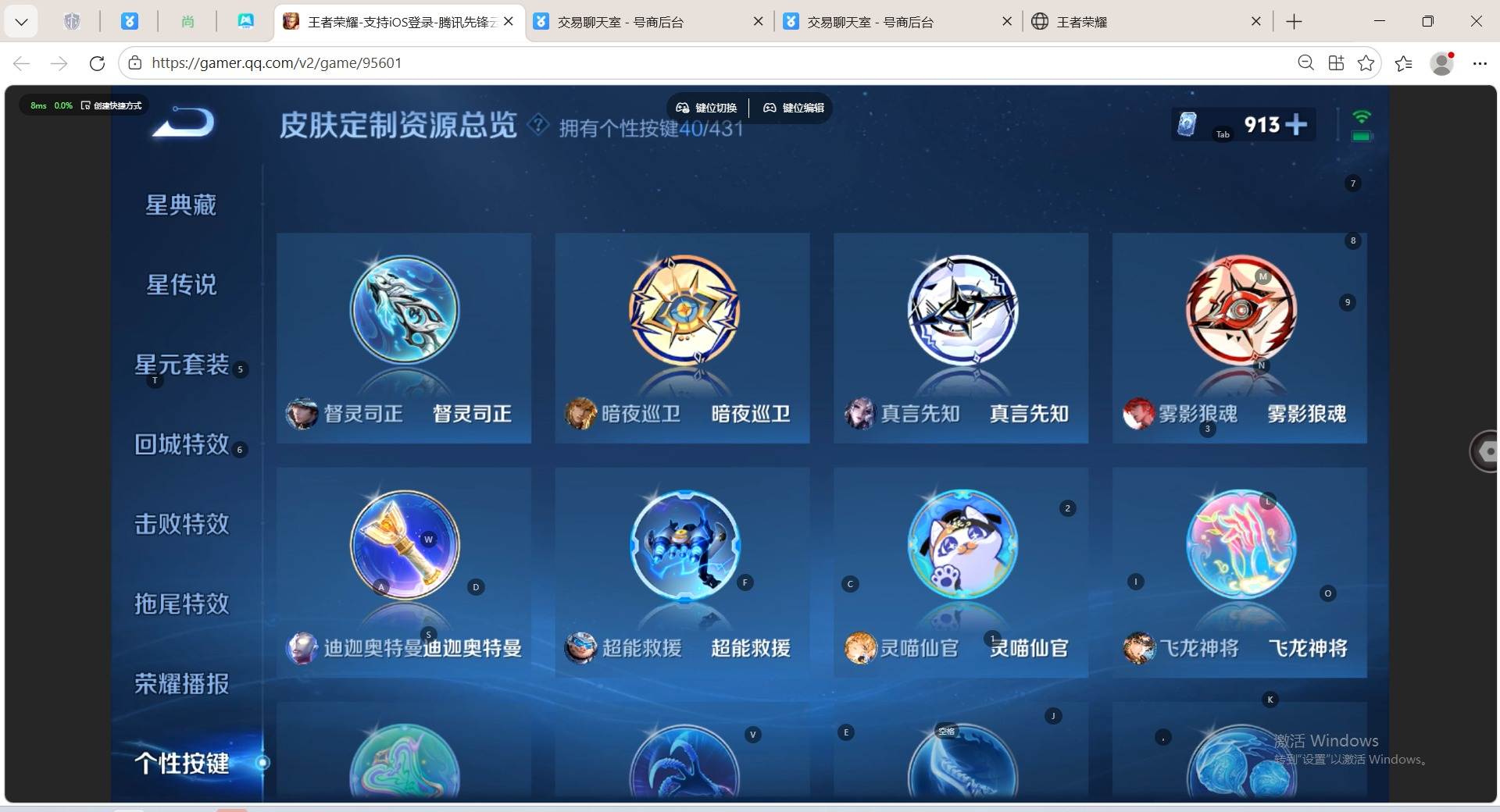Select the 星传说 side tab
The height and width of the screenshot is (812, 1500).
point(181,284)
